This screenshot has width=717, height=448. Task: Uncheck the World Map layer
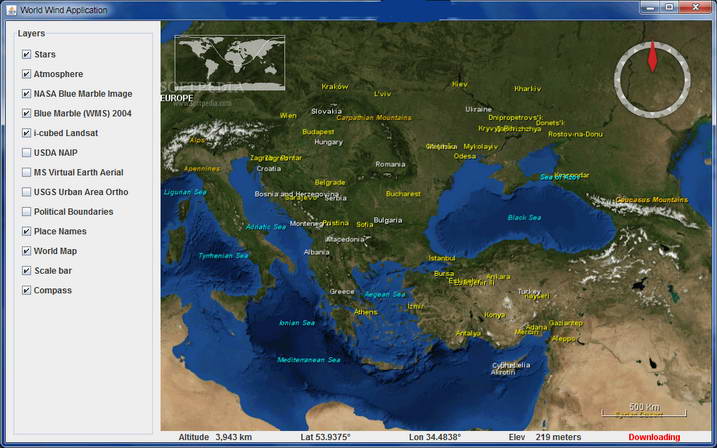click(x=27, y=251)
